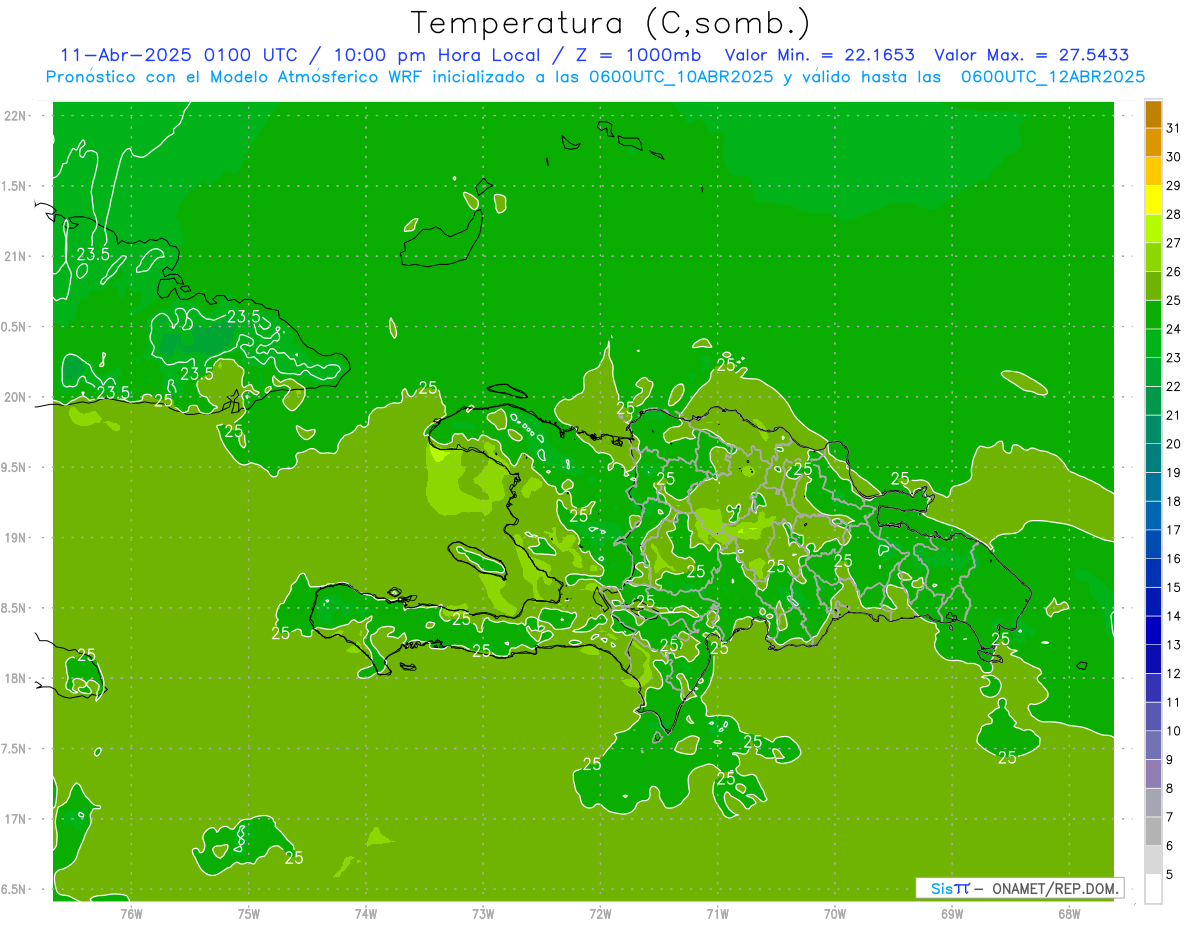Click the 20N latitude label
This screenshot has width=1200, height=927.
(16, 397)
